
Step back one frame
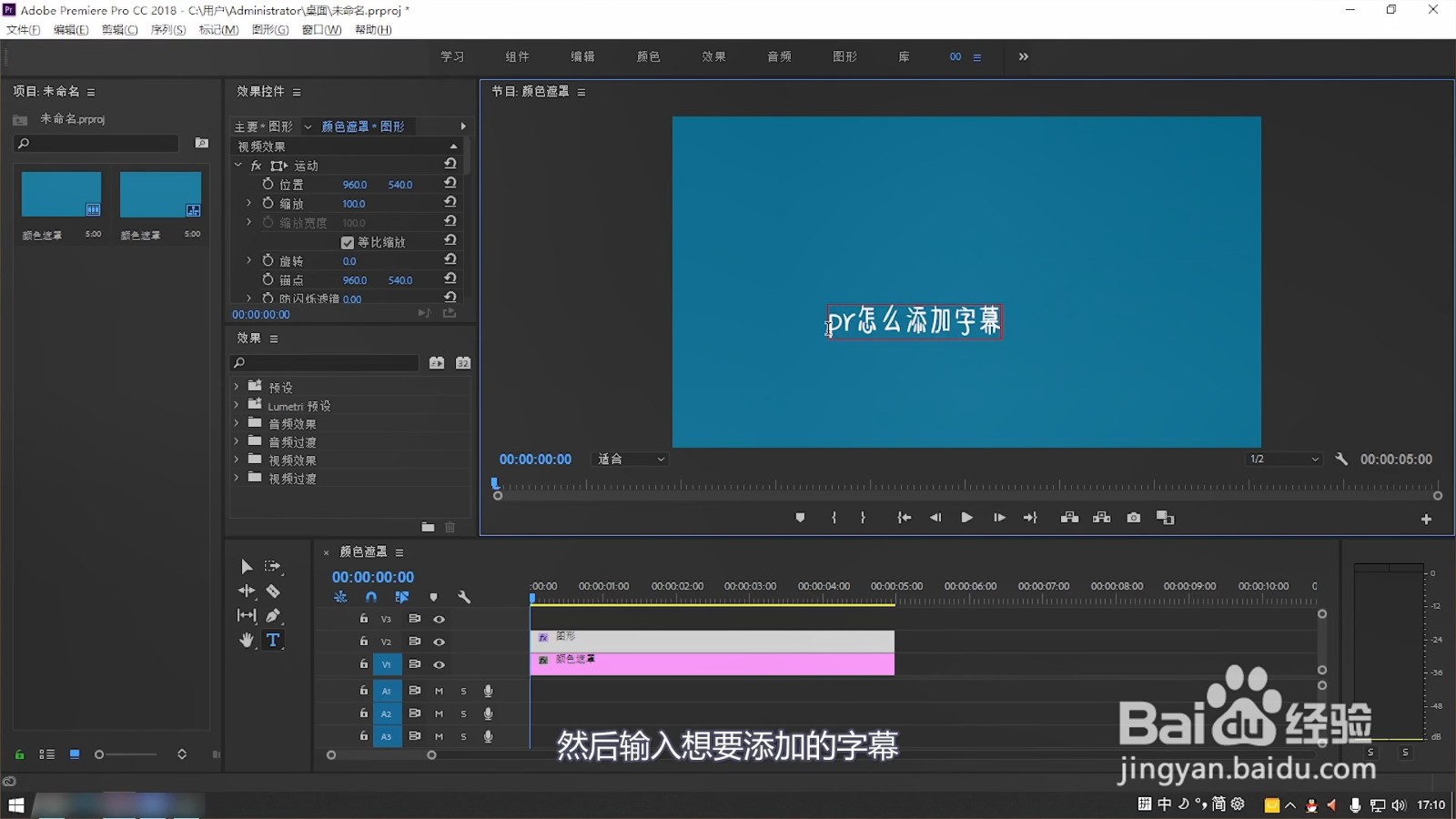[935, 518]
